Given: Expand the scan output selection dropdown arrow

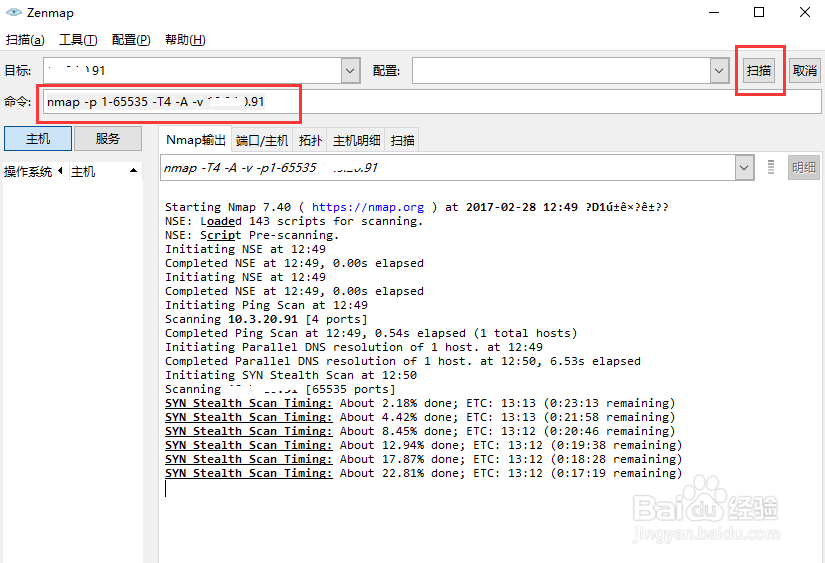Looking at the screenshot, I should [744, 168].
